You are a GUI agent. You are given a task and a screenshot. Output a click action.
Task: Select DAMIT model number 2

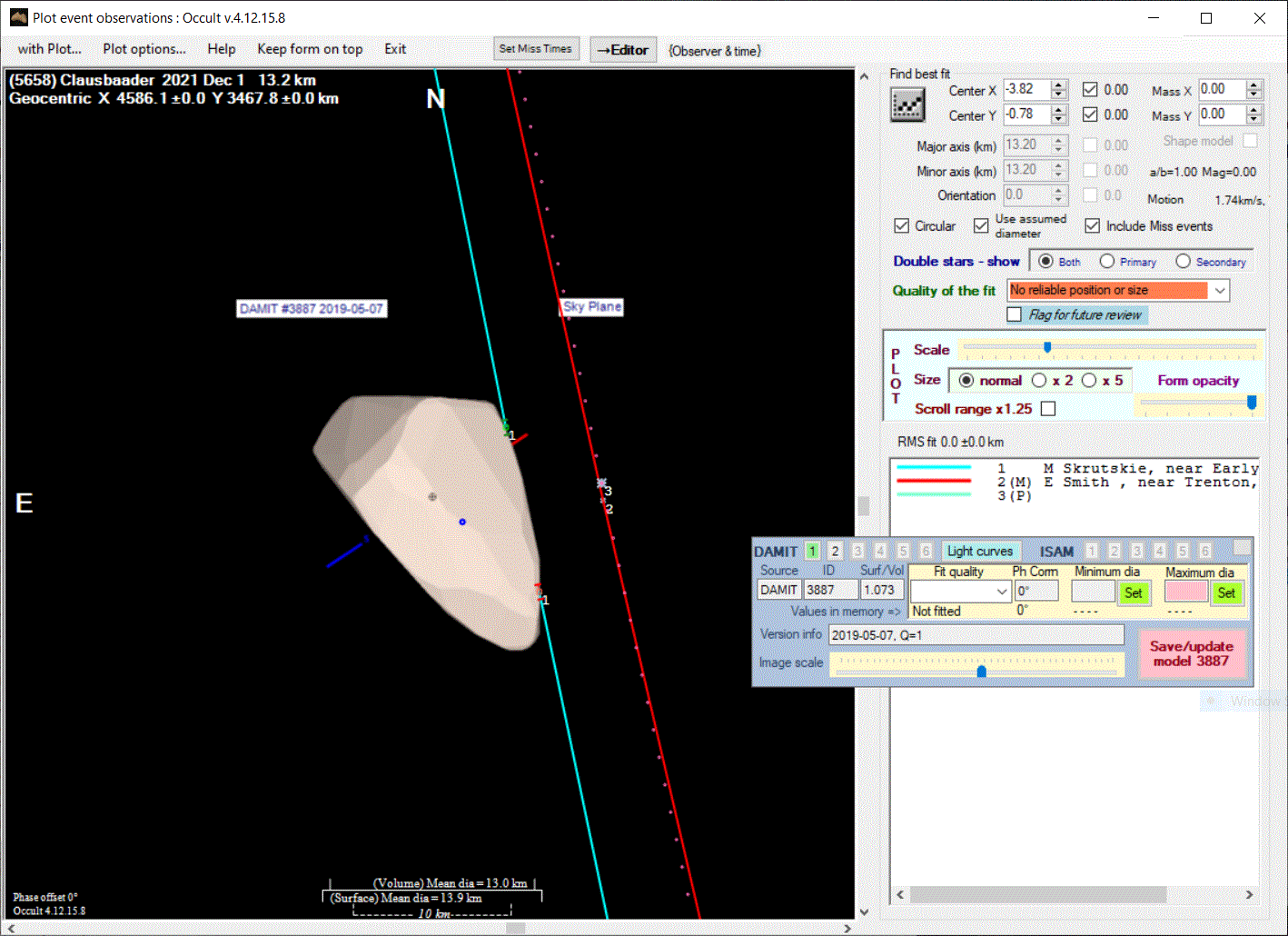[x=835, y=551]
